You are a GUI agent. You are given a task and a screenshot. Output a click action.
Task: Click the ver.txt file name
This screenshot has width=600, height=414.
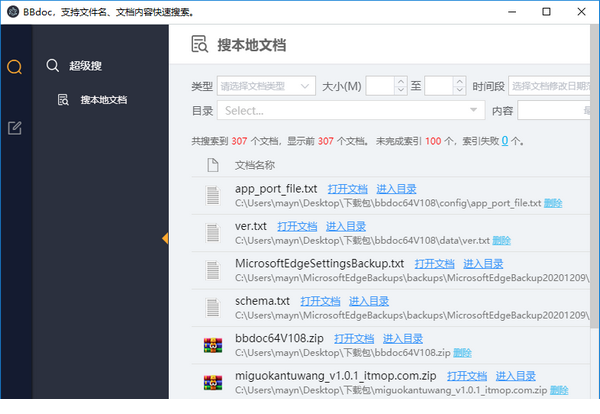point(251,226)
